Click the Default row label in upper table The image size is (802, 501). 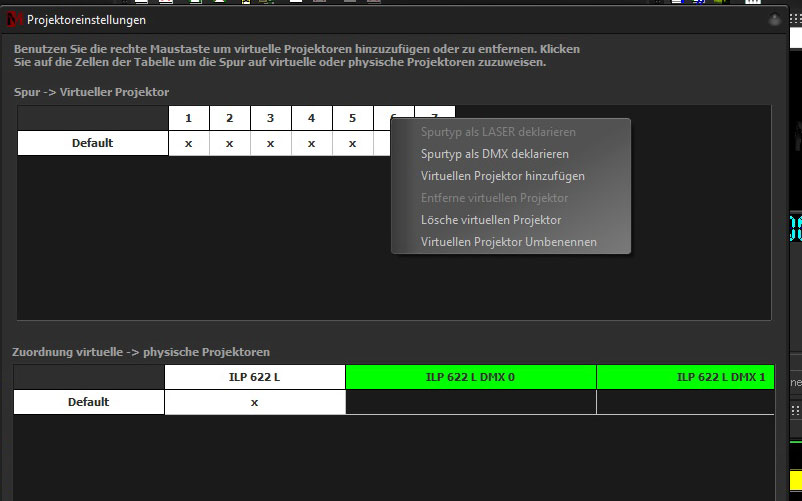tap(92, 143)
